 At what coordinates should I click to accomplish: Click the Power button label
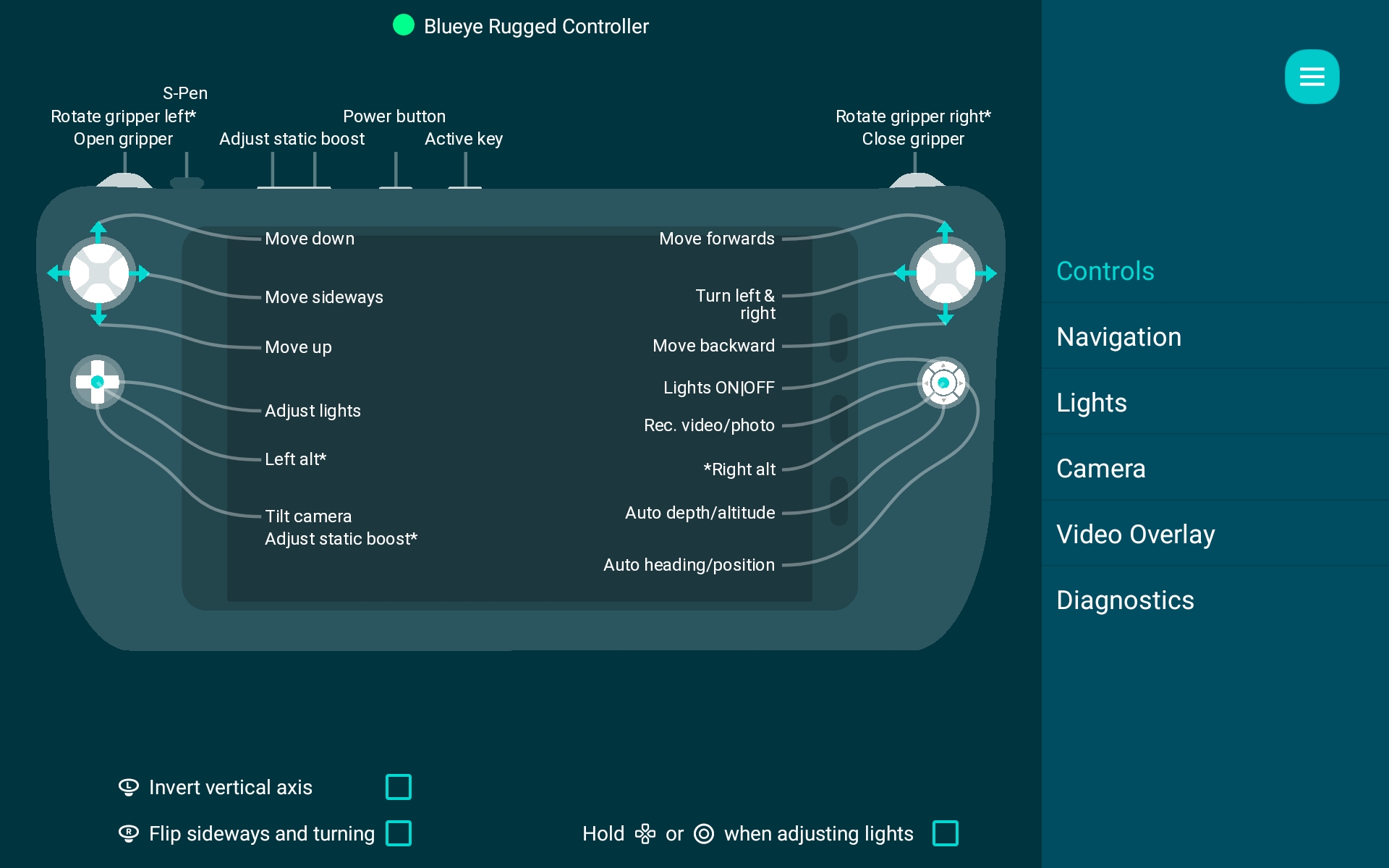coord(394,116)
